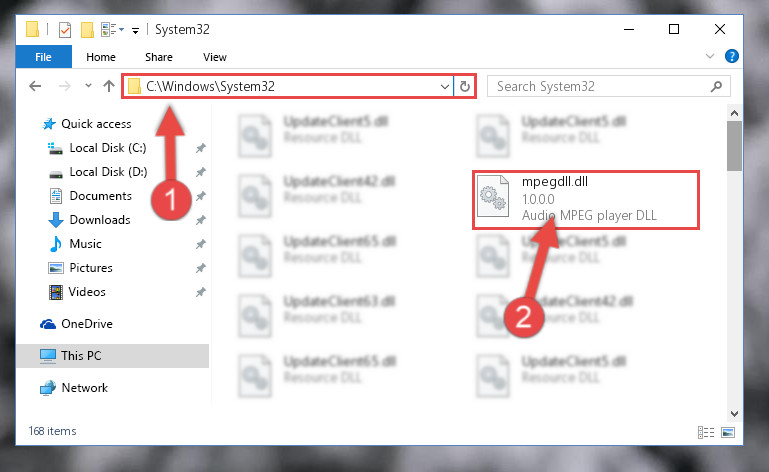Select the mpegdll.dll file
Image resolution: width=769 pixels, height=472 pixels.
coord(586,200)
